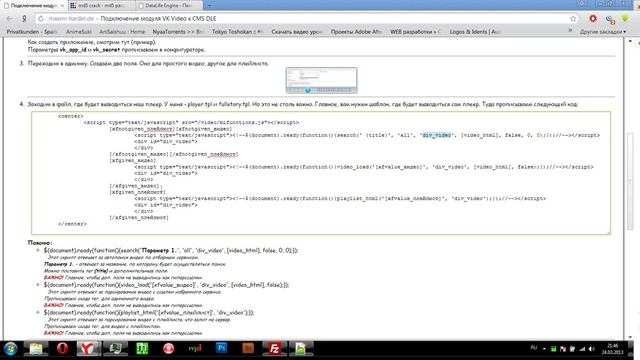
Task: Open the Logos & Idents bookmark
Action: 475,31
